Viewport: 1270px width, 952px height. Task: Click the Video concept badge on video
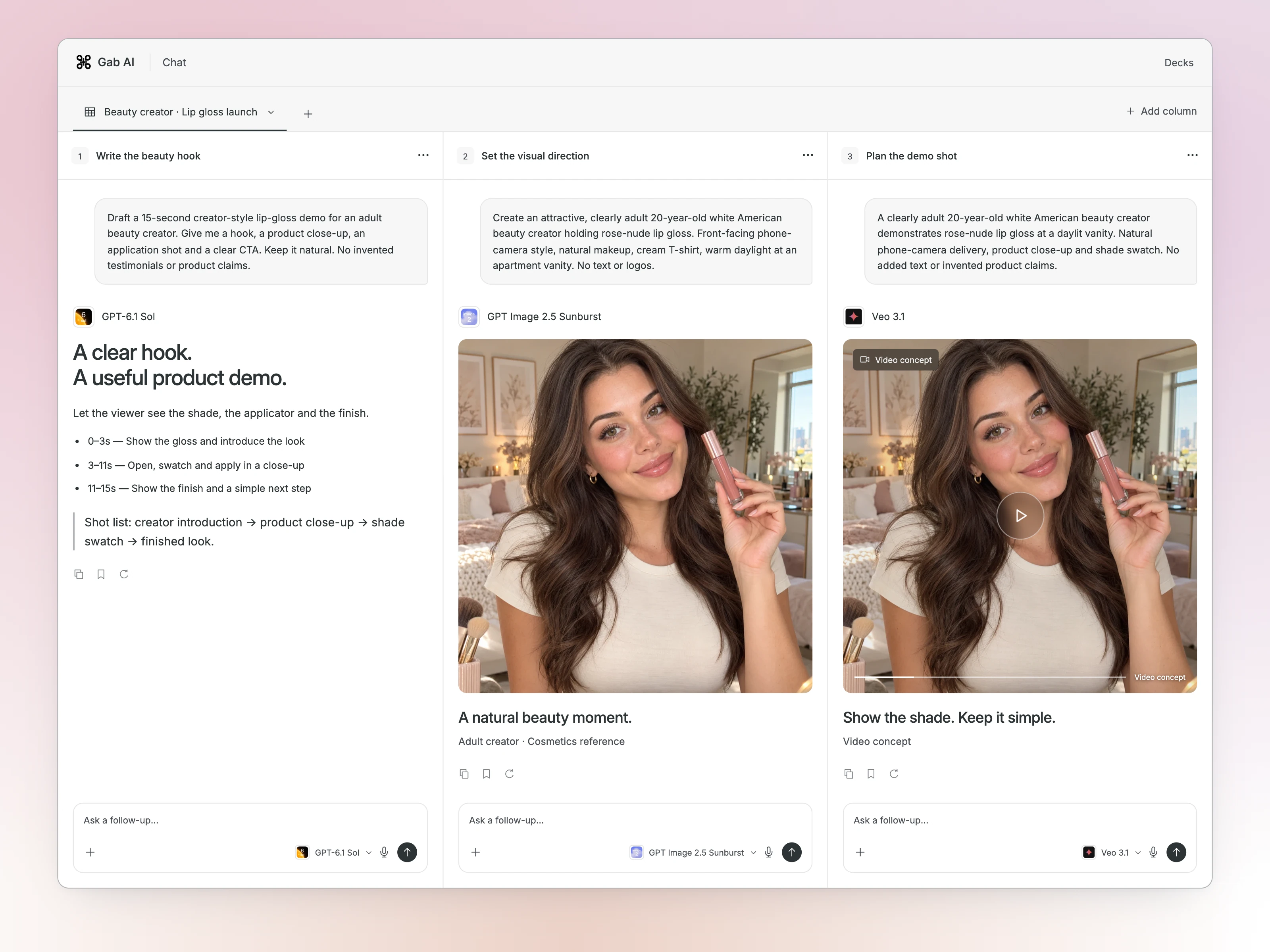coord(896,360)
